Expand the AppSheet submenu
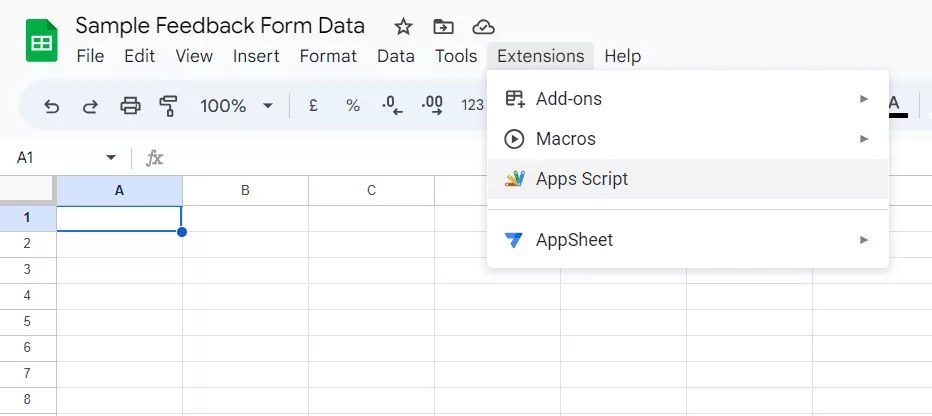Image resolution: width=932 pixels, height=416 pixels. (688, 240)
